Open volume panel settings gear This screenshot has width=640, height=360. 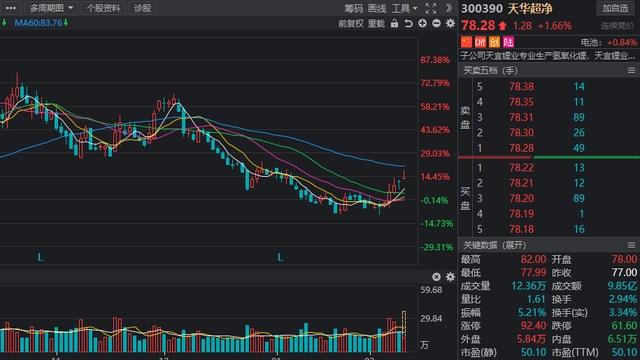[x=450, y=277]
